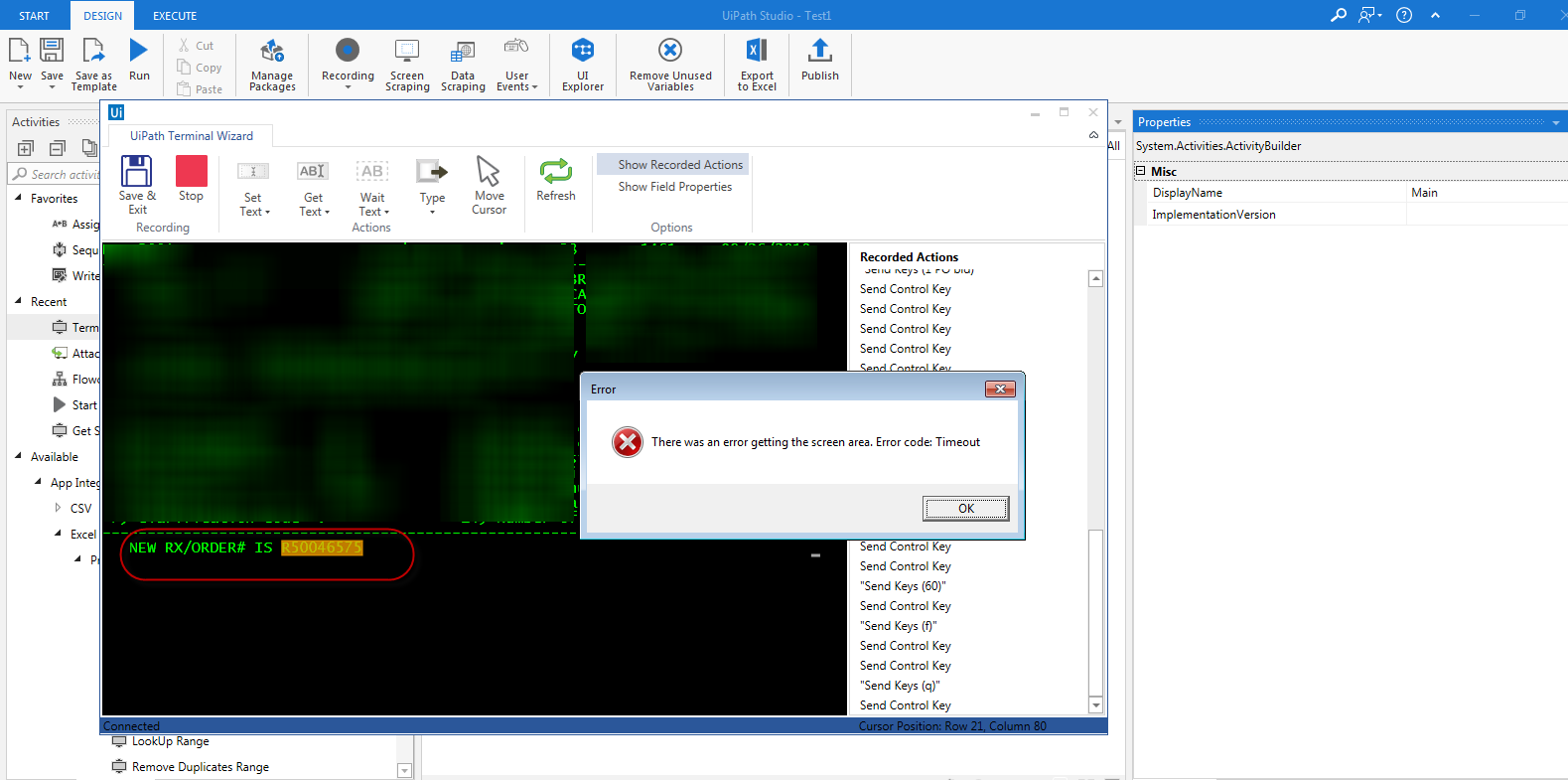Click OK in the Error dialog
1568x780 pixels.
click(x=965, y=508)
